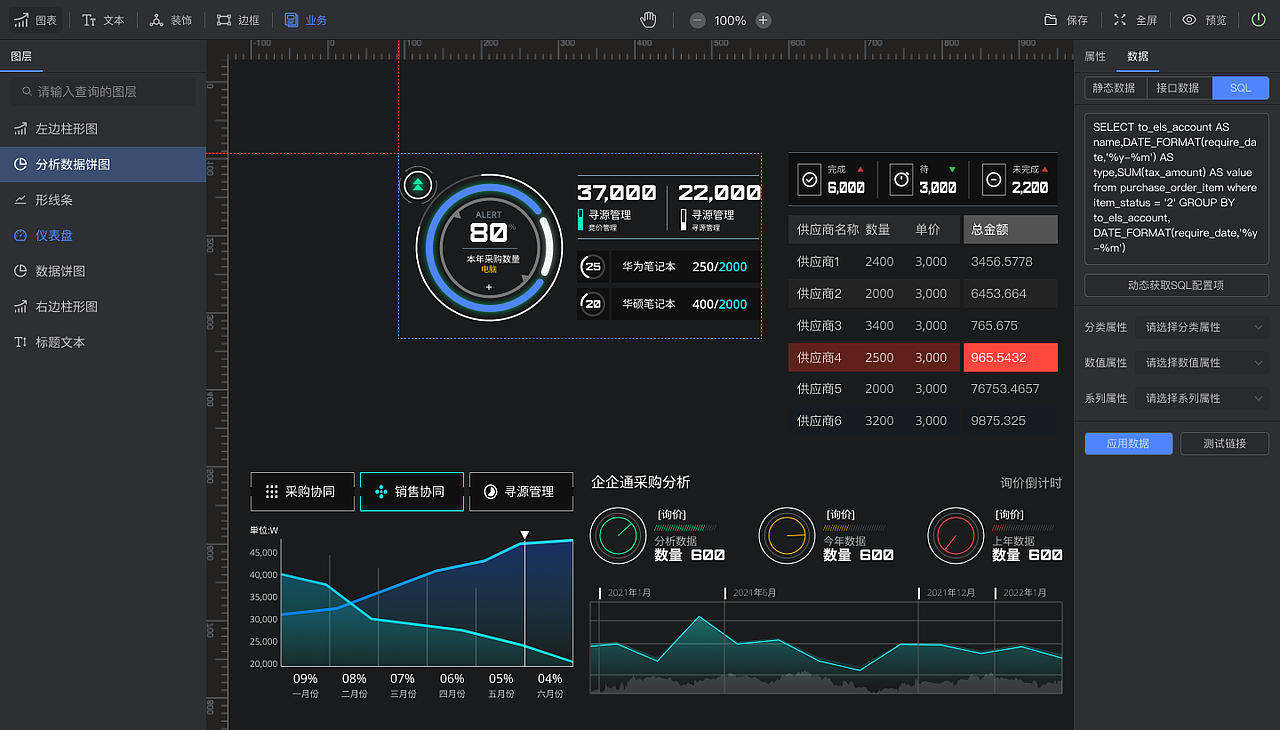
Task: Select the 右边柱形图 layer
Action: point(103,306)
